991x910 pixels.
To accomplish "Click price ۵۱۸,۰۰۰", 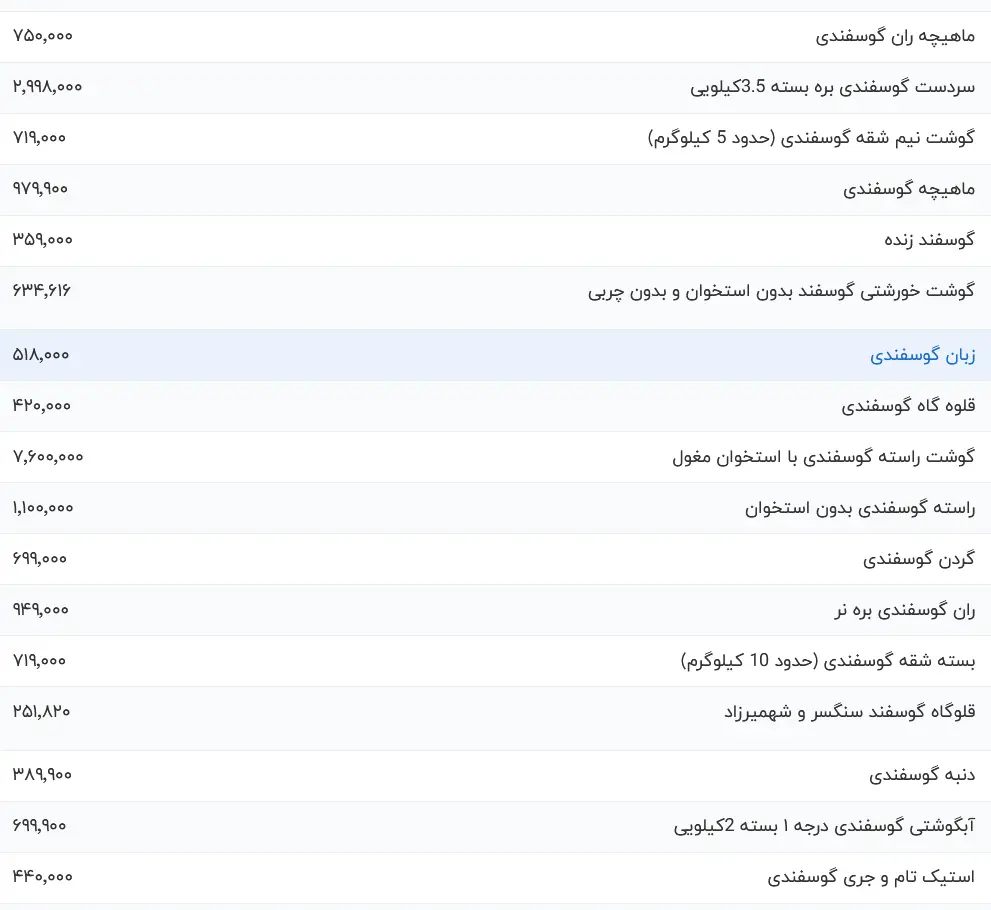I will coord(40,355).
